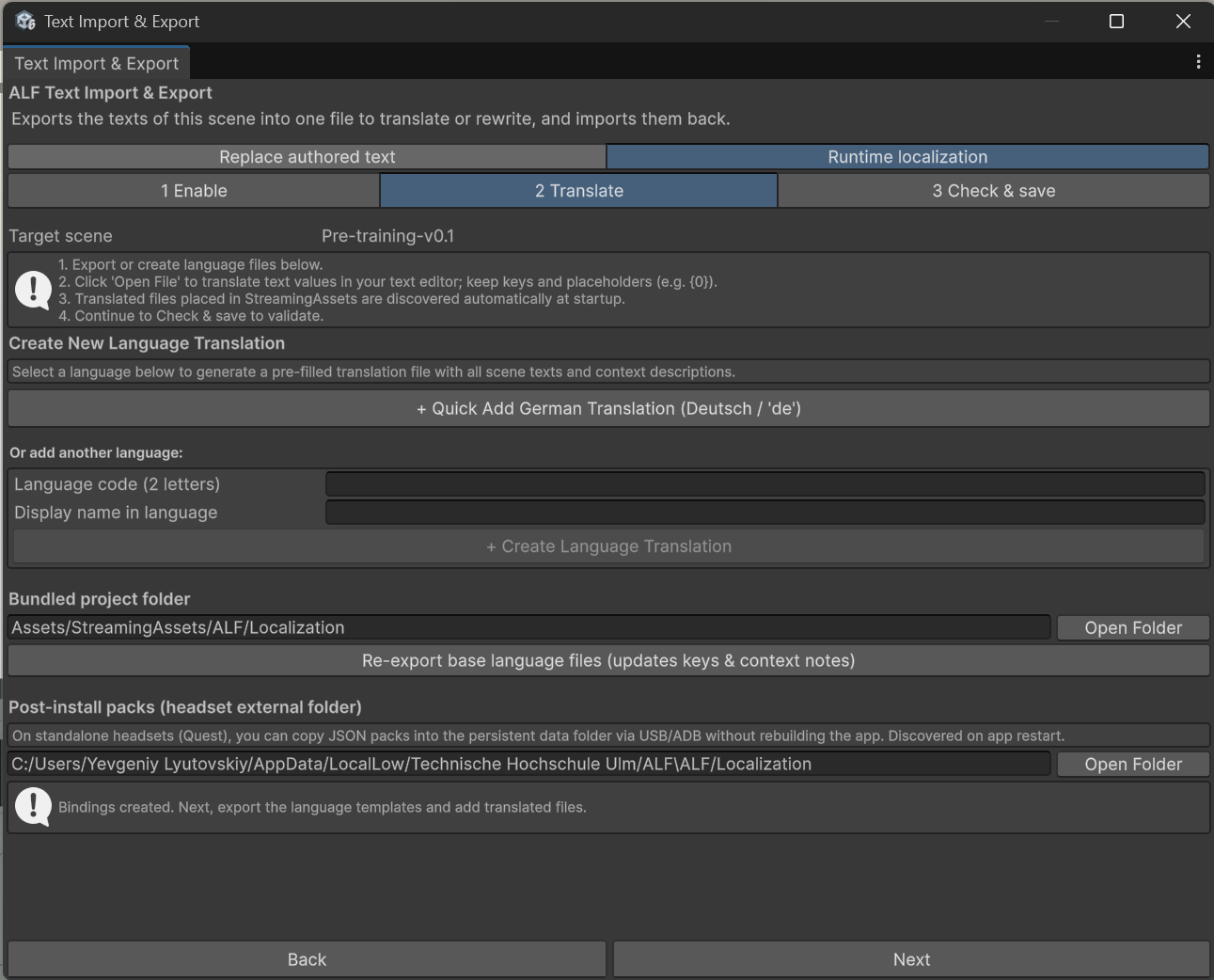This screenshot has width=1214, height=980.
Task: Click Create Language Translation button
Action: coord(608,546)
